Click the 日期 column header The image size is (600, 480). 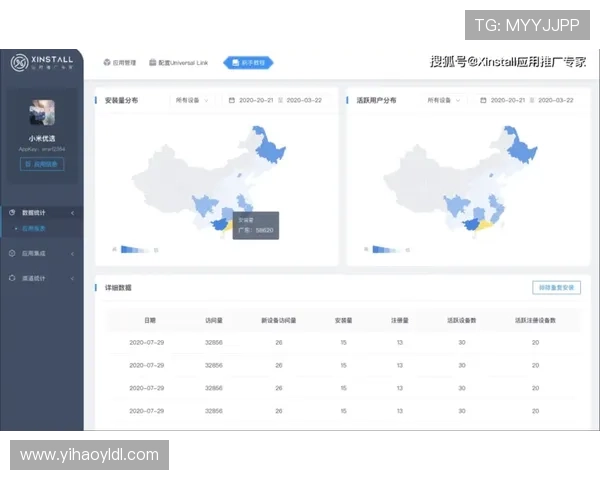[x=150, y=320]
